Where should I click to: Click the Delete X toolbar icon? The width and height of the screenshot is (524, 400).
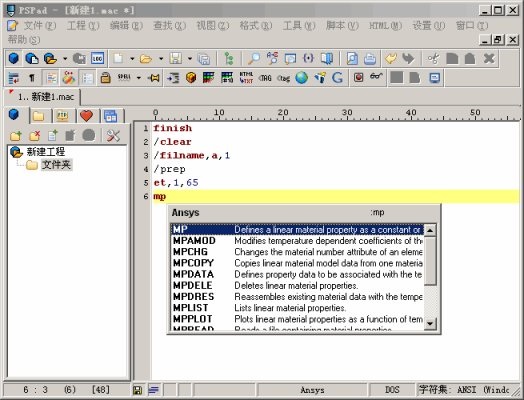click(489, 58)
